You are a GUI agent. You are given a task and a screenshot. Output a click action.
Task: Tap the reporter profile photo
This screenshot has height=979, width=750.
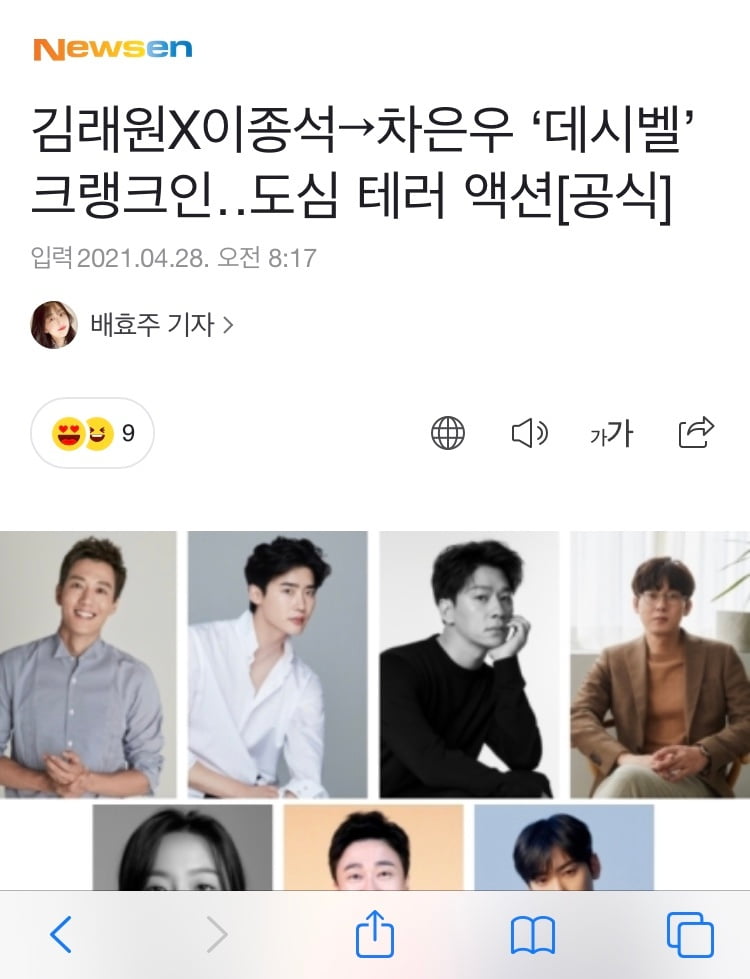coord(54,325)
